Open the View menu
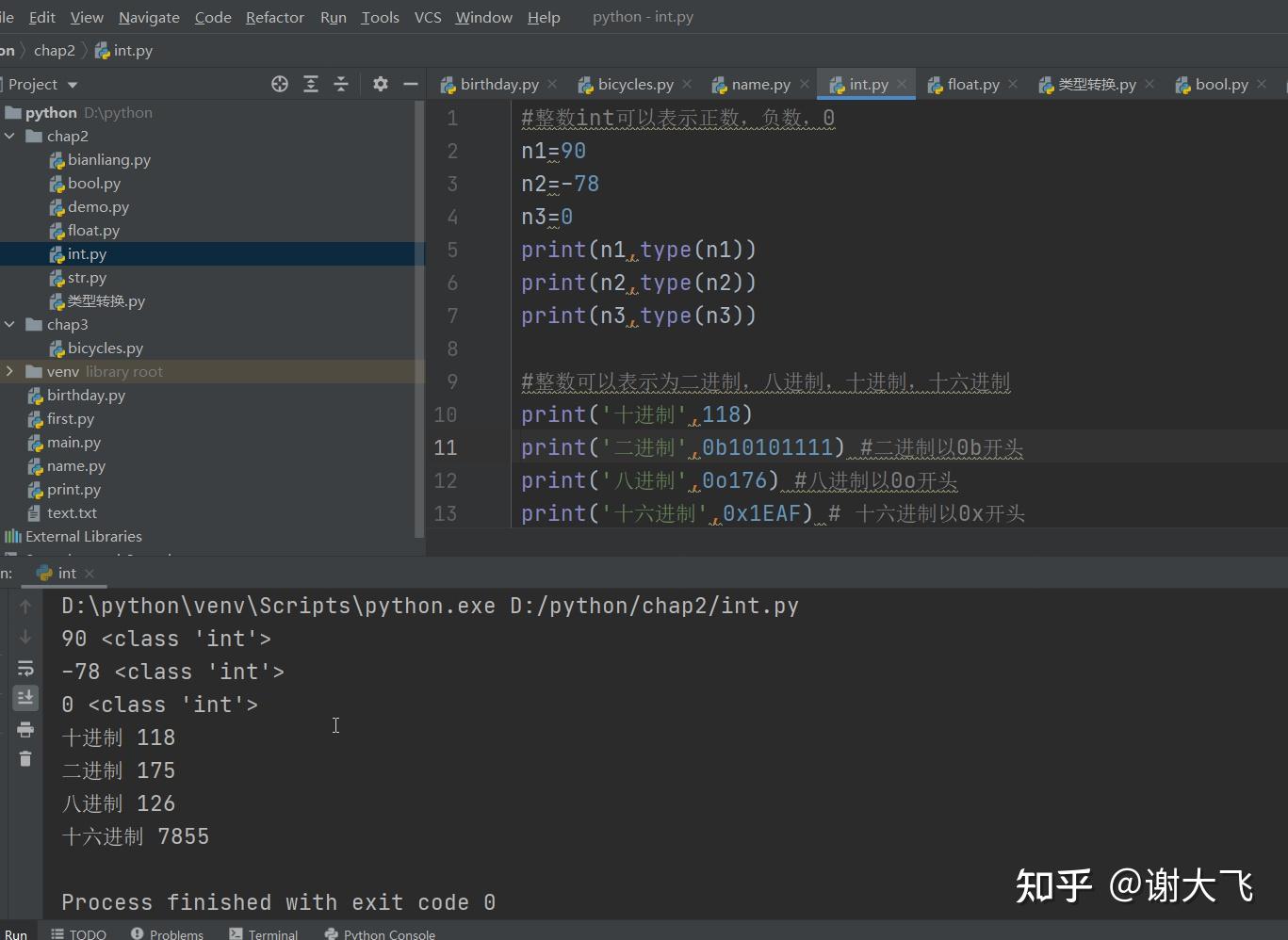Viewport: 1288px width, 940px height. 87,17
